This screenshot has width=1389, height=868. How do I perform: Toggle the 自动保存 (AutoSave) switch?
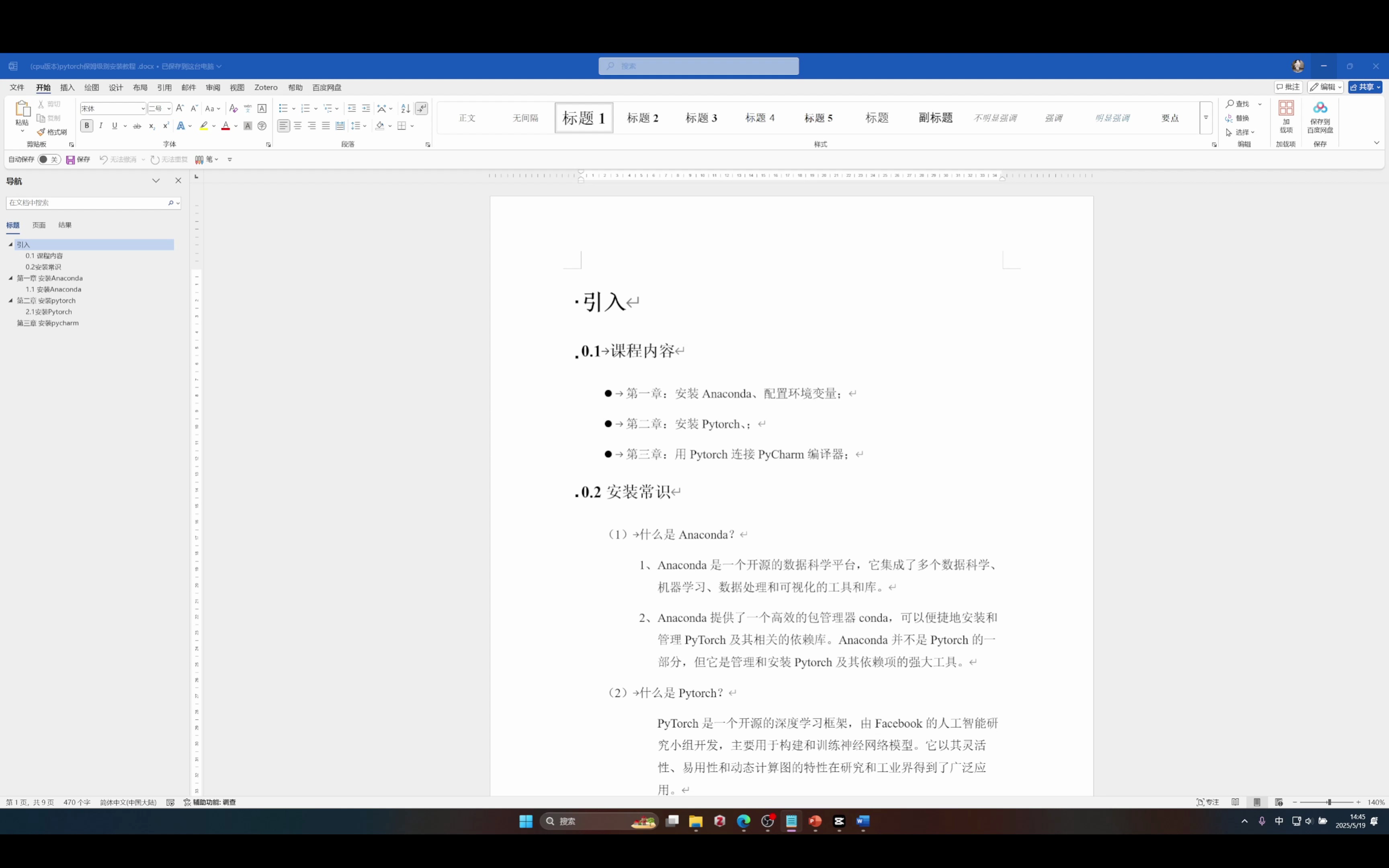[x=48, y=160]
